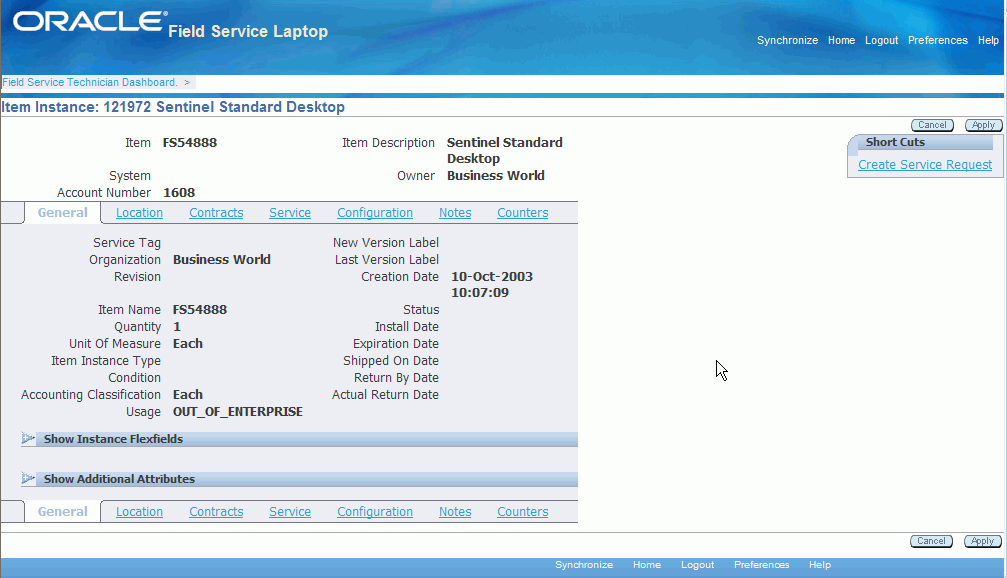This screenshot has height=578, width=1007.
Task: Open Help in footer bar
Action: [x=819, y=565]
